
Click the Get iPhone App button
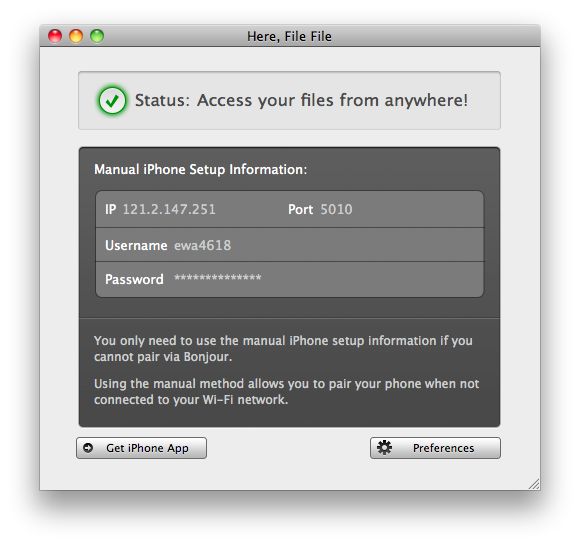[141, 448]
